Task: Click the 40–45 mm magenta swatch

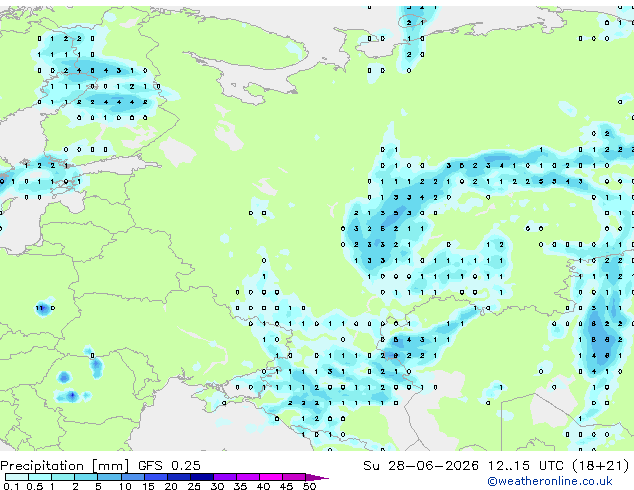Action: click(271, 477)
